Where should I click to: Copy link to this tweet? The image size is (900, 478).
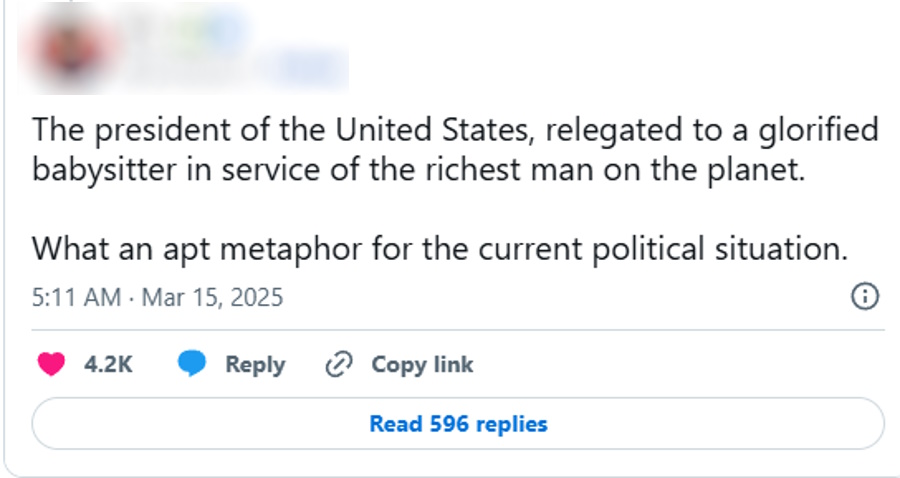tap(422, 365)
